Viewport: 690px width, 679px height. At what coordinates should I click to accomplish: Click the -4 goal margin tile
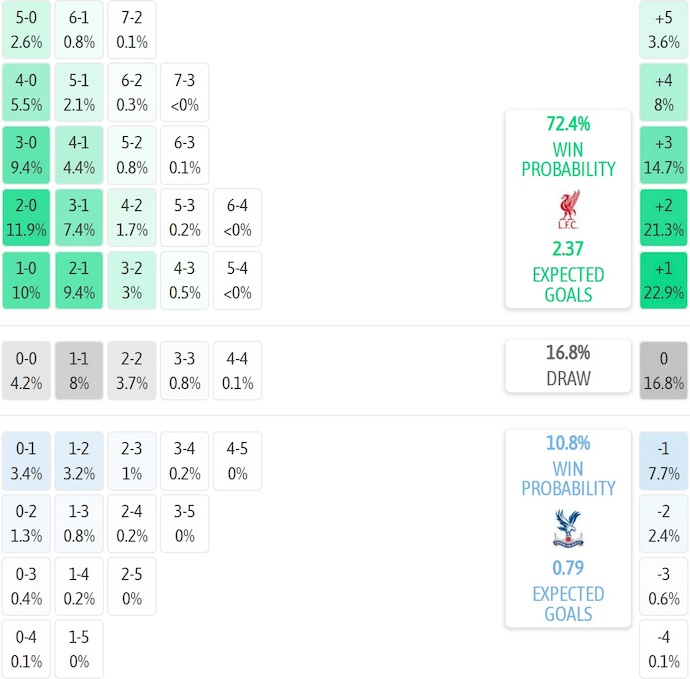(664, 650)
